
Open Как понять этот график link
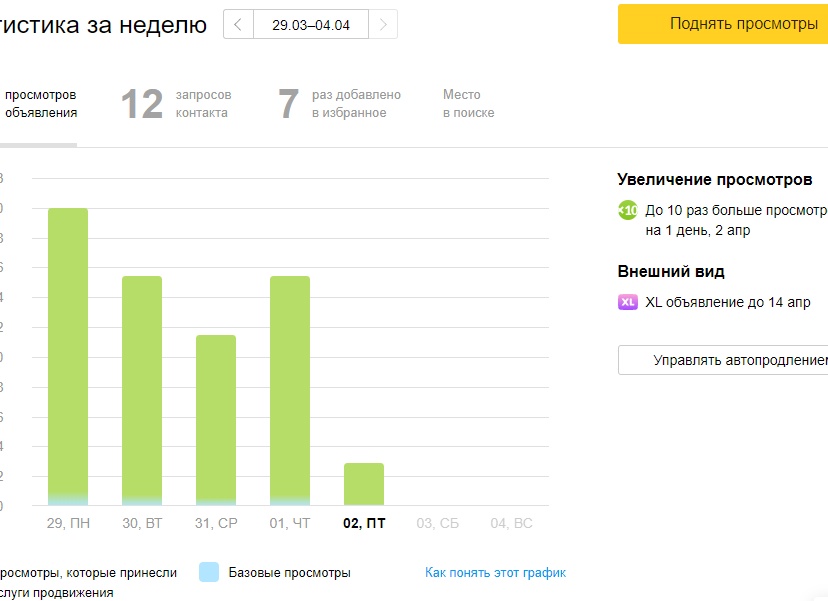tap(495, 572)
